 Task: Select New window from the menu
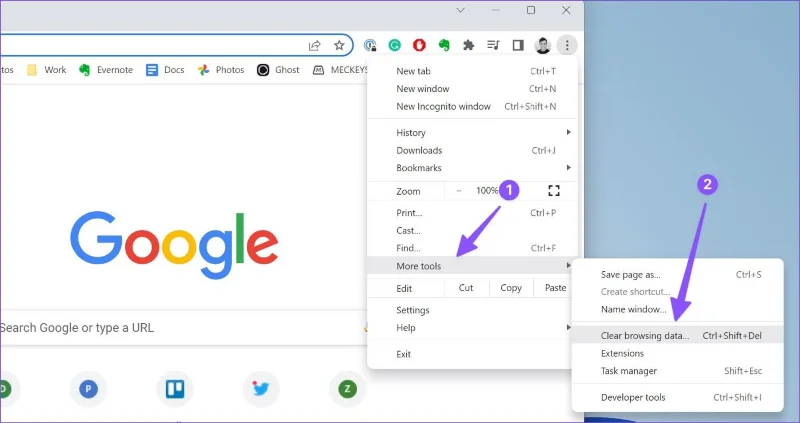(472, 89)
